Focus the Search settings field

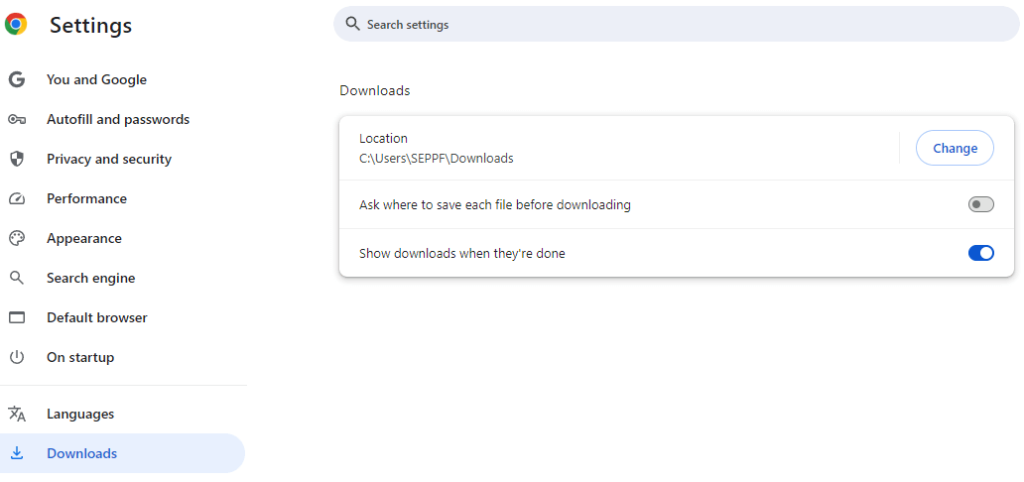(677, 24)
